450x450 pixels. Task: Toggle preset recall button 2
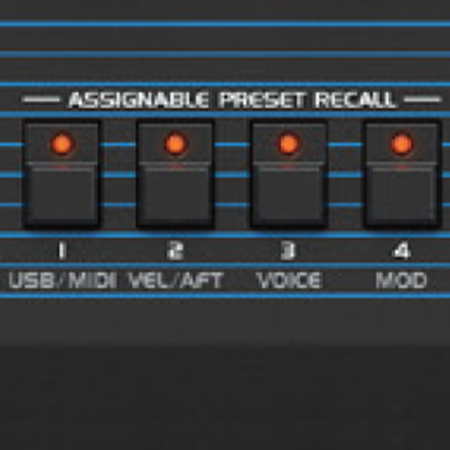[x=175, y=175]
